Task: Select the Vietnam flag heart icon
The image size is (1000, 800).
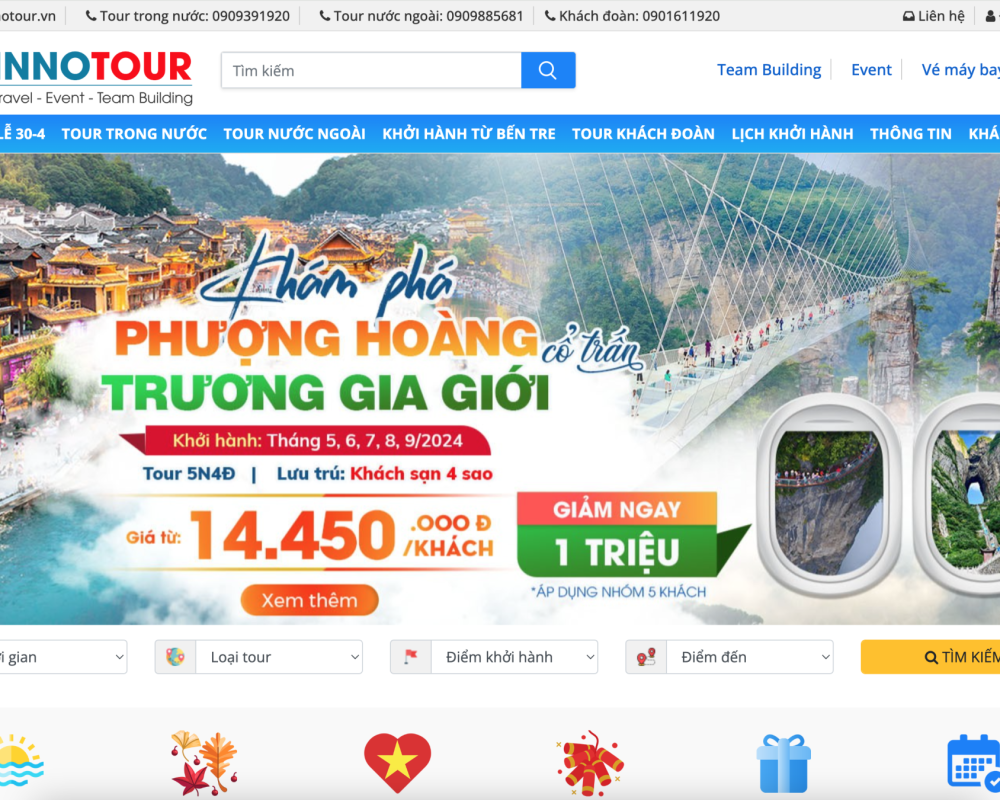Action: click(x=397, y=763)
